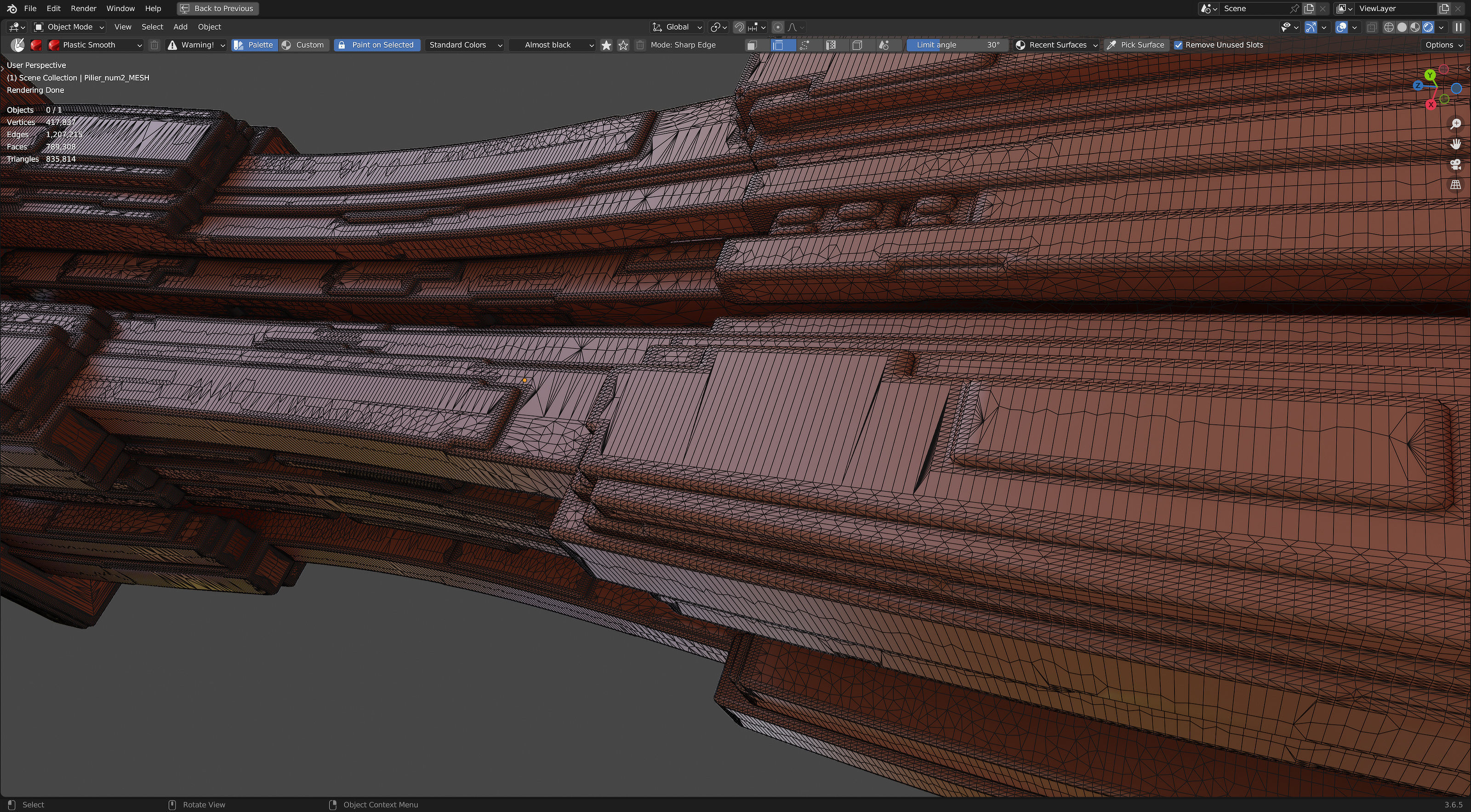The image size is (1471, 812).
Task: Click the red X axis gizmo
Action: click(x=1431, y=104)
